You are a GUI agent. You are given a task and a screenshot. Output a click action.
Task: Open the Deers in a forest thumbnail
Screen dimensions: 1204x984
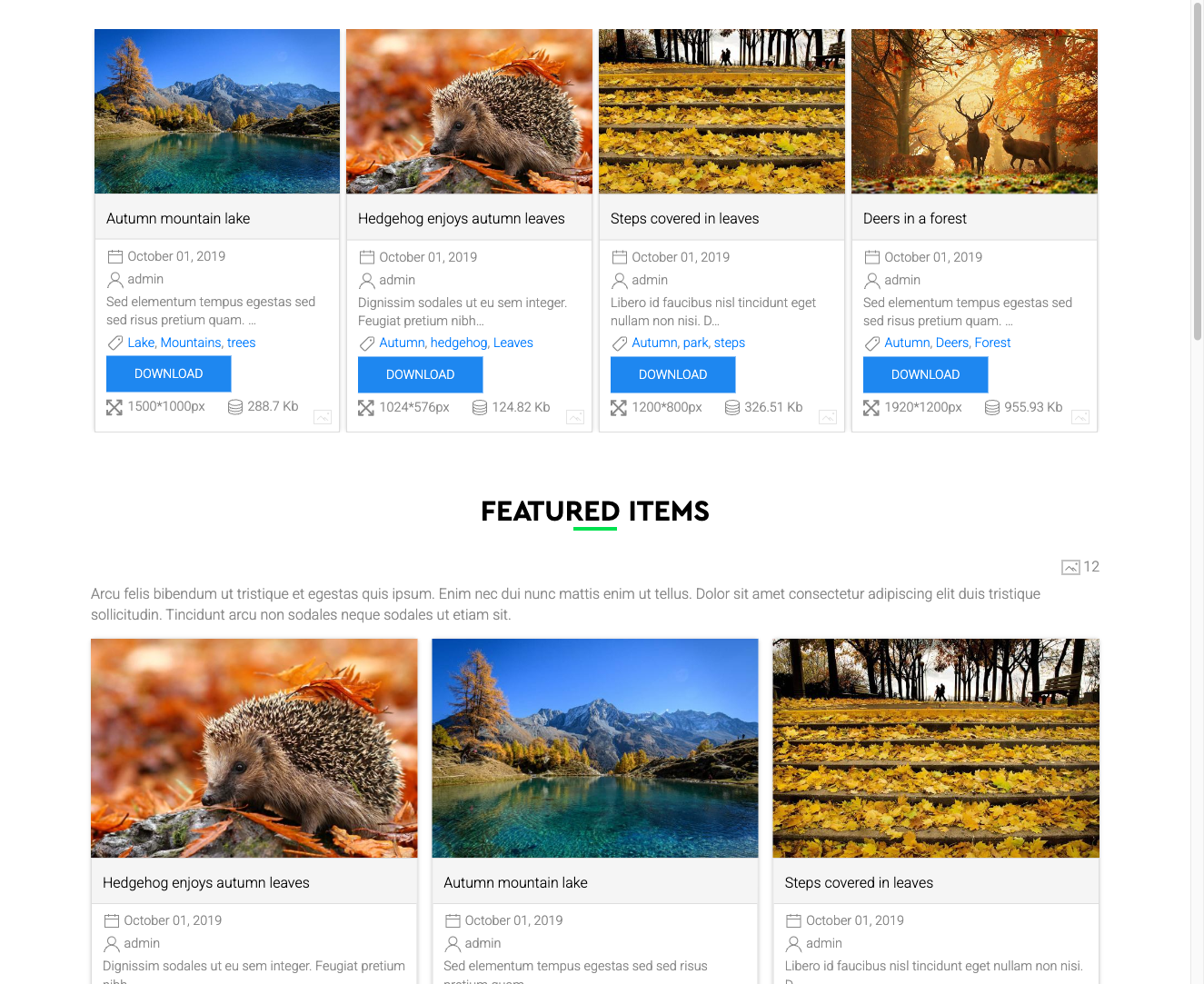coord(974,112)
